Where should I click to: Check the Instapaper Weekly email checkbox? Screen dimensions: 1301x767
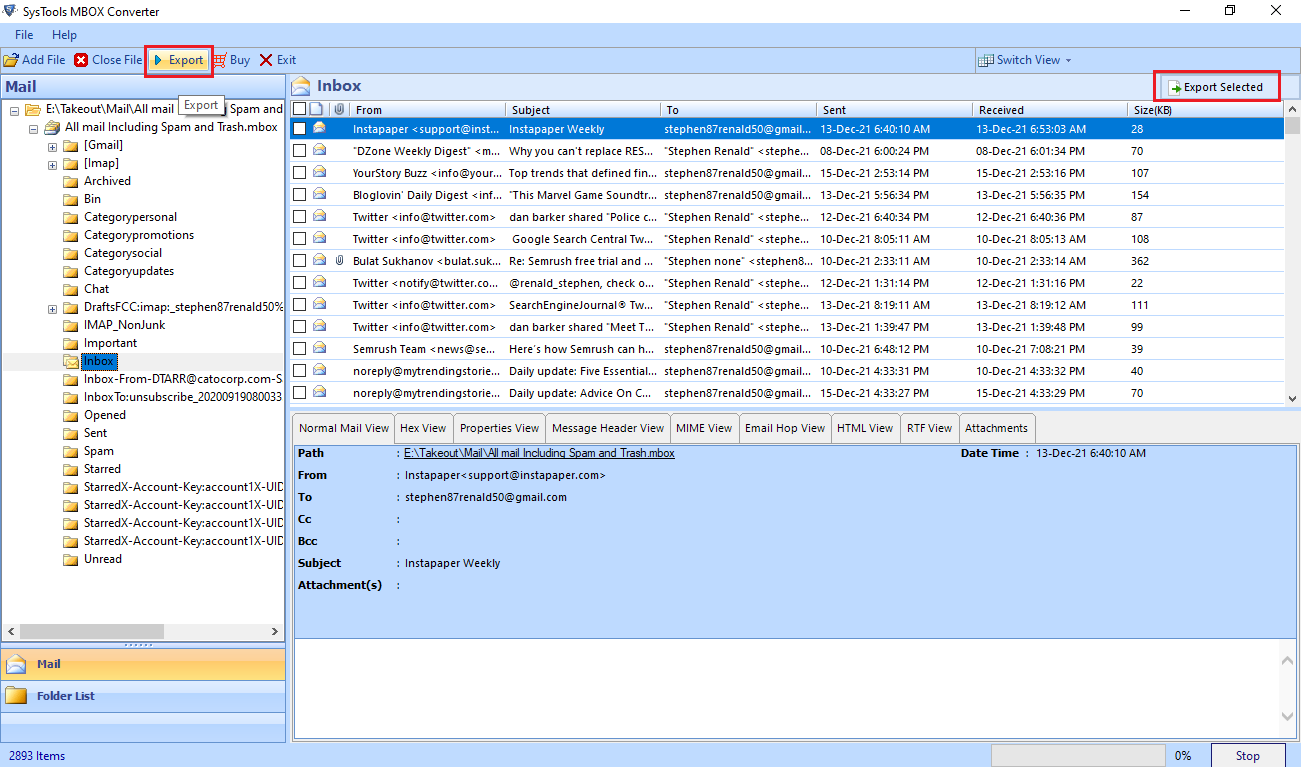[x=299, y=129]
